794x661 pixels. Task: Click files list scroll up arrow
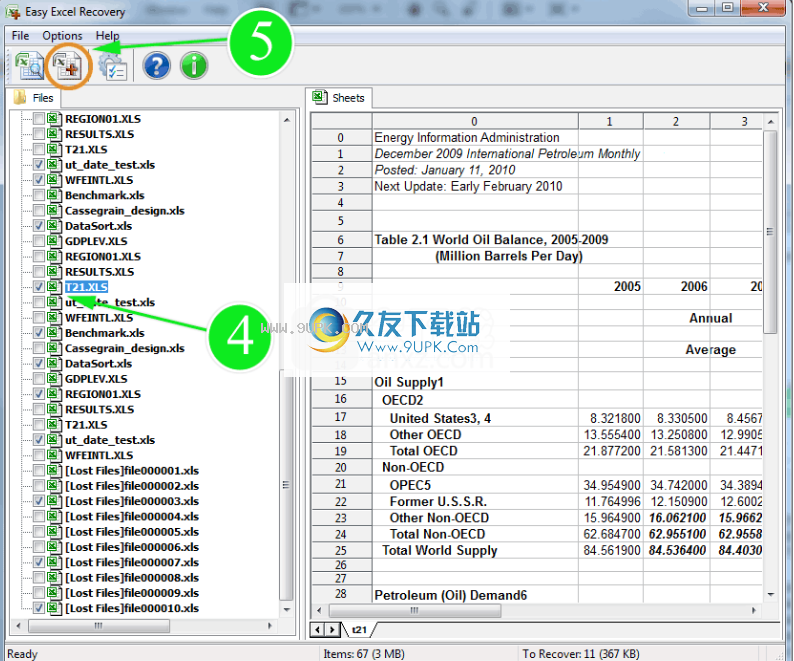pos(287,120)
